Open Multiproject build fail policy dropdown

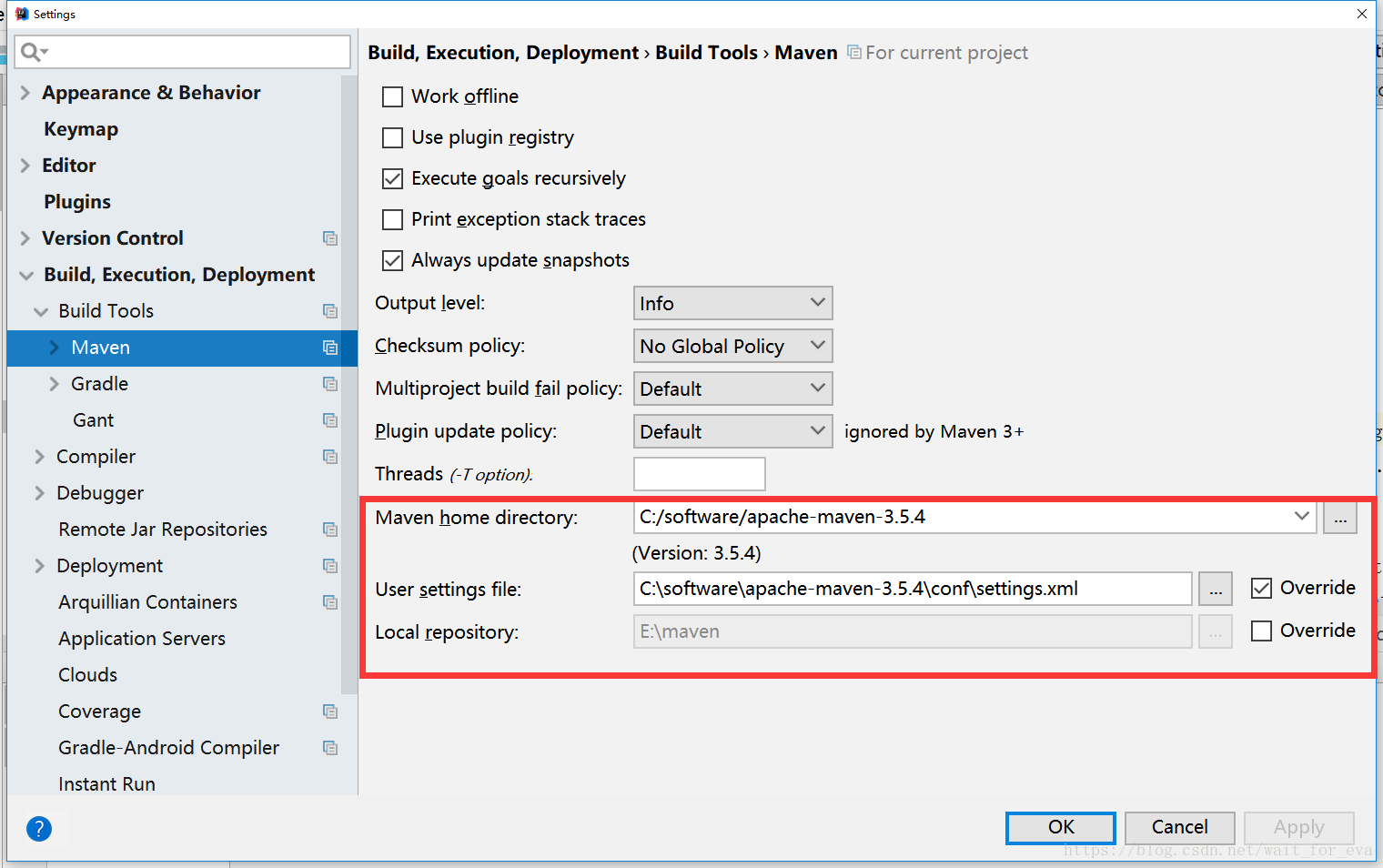[732, 389]
